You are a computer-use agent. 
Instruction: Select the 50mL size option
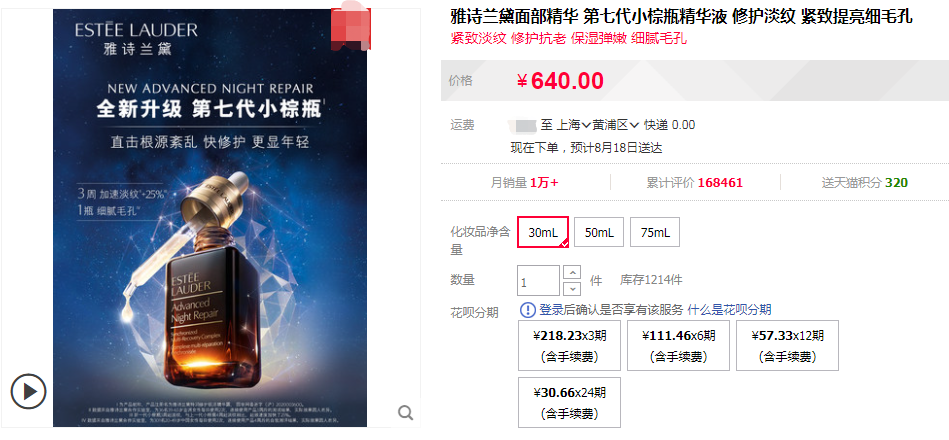click(599, 232)
